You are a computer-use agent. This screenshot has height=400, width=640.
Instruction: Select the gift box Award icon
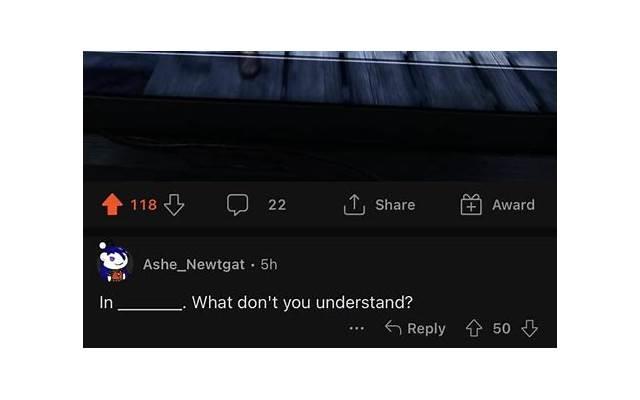click(471, 204)
